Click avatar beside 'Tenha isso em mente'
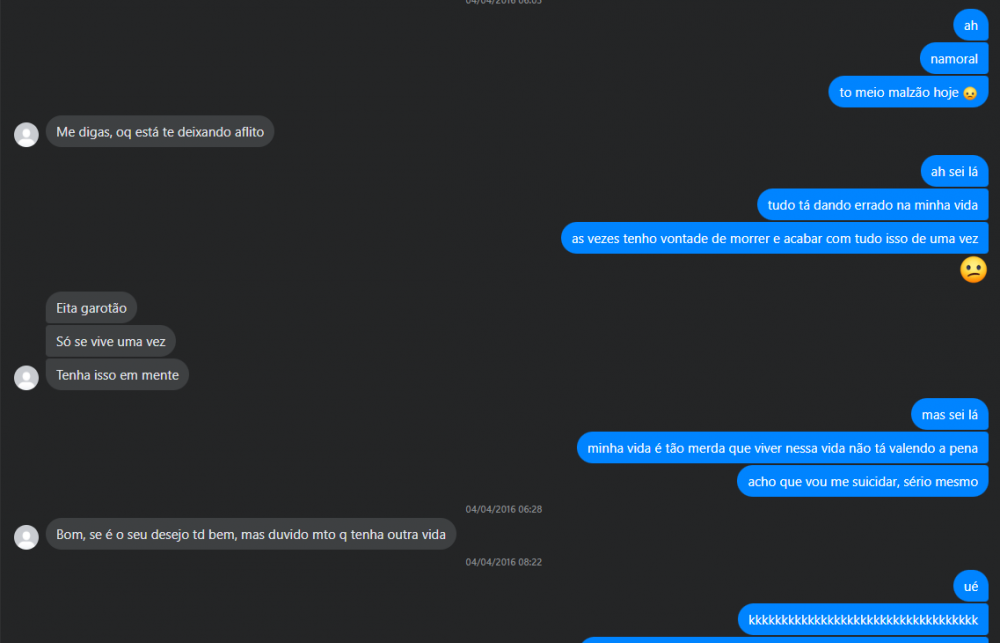The height and width of the screenshot is (643, 1000). [x=26, y=378]
